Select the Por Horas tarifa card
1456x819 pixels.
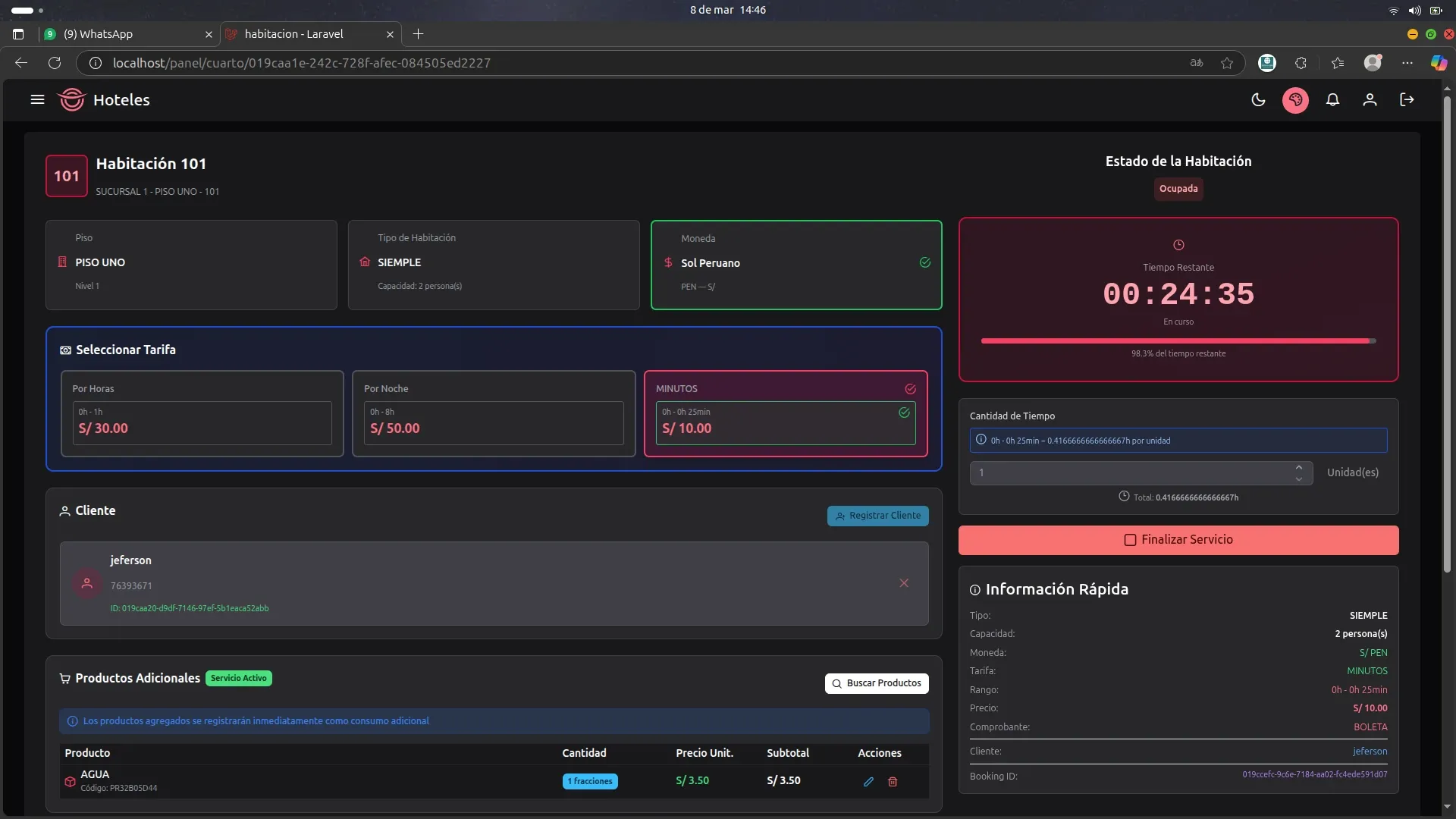[x=202, y=413]
